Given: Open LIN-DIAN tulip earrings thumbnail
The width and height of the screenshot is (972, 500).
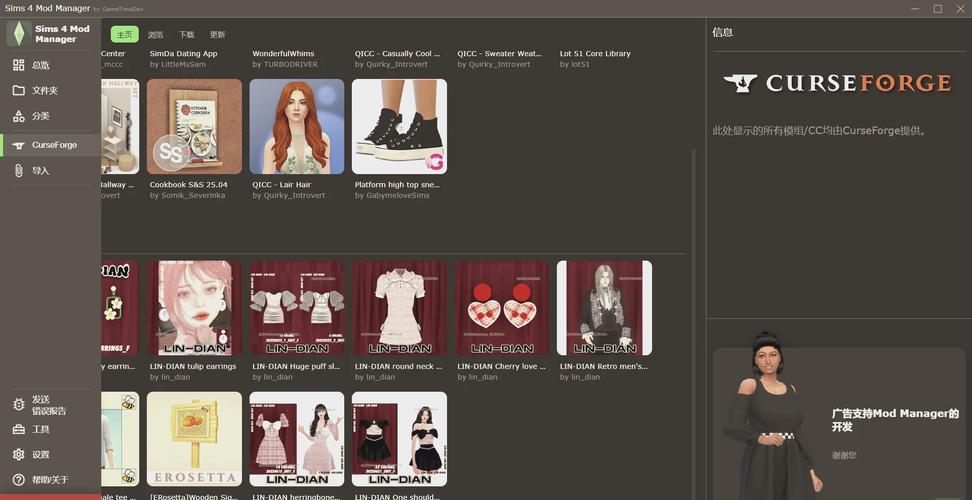Looking at the screenshot, I should coord(194,308).
